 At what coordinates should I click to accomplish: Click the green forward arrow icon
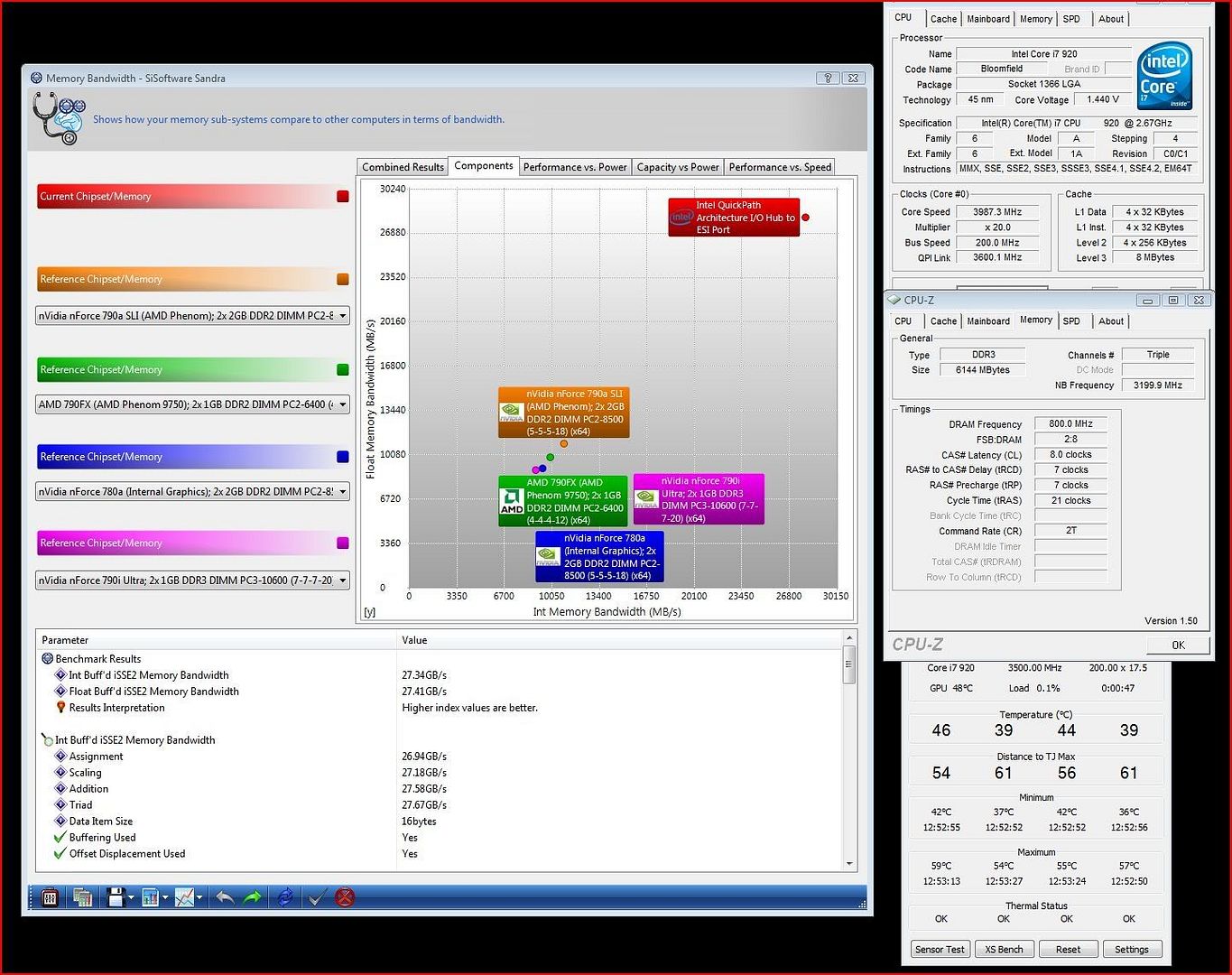coord(253,897)
